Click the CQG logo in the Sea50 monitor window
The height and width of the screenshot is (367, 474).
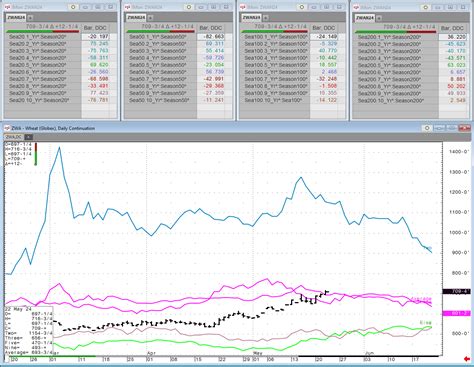(128, 7)
